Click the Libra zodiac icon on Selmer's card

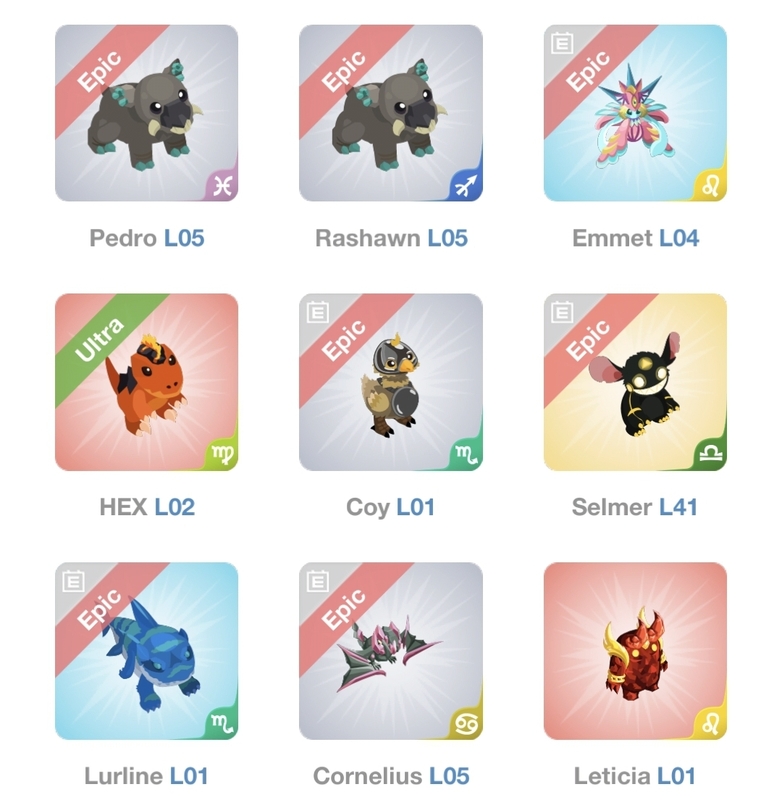click(x=711, y=454)
